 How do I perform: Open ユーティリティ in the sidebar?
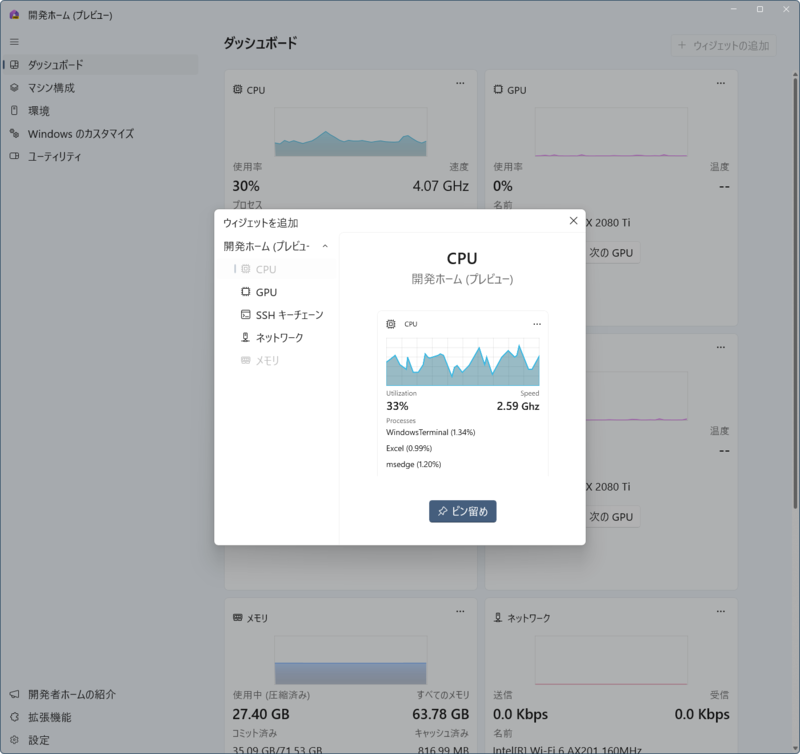(x=101, y=157)
